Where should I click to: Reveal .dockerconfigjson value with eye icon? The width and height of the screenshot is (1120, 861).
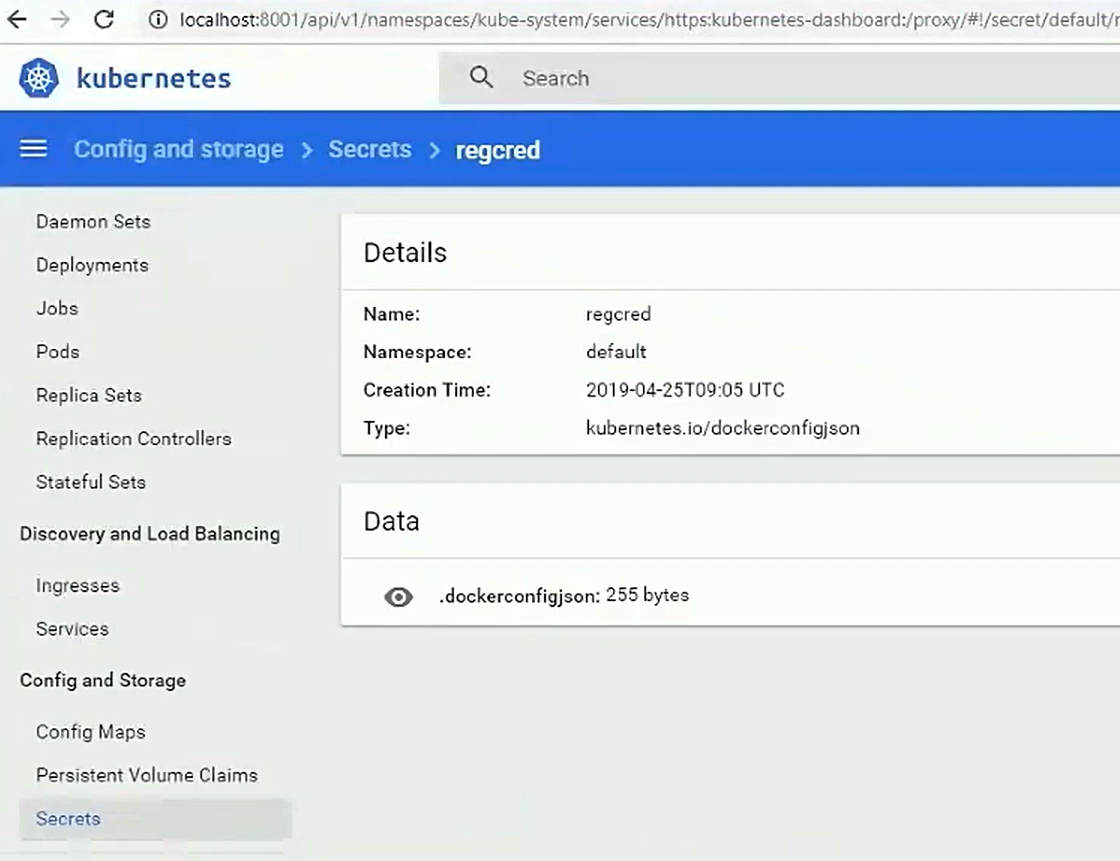point(399,597)
